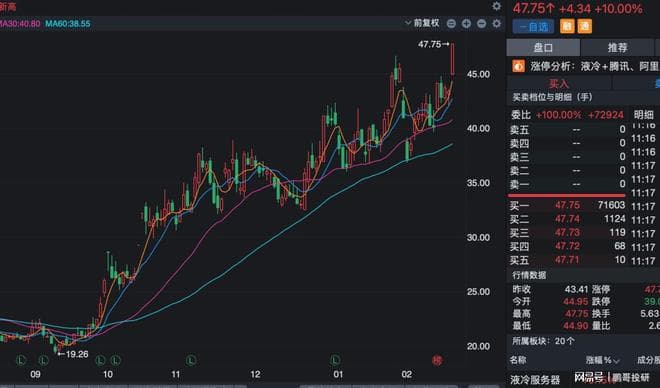Viewport: 660px width, 388px height.
Task: Open the 前复权 adjustment dropdown
Action: (422, 23)
